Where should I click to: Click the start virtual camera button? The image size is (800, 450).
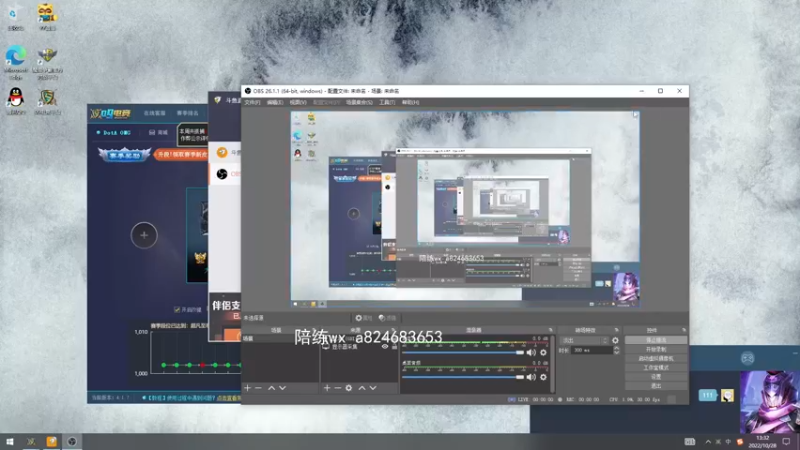click(x=656, y=359)
